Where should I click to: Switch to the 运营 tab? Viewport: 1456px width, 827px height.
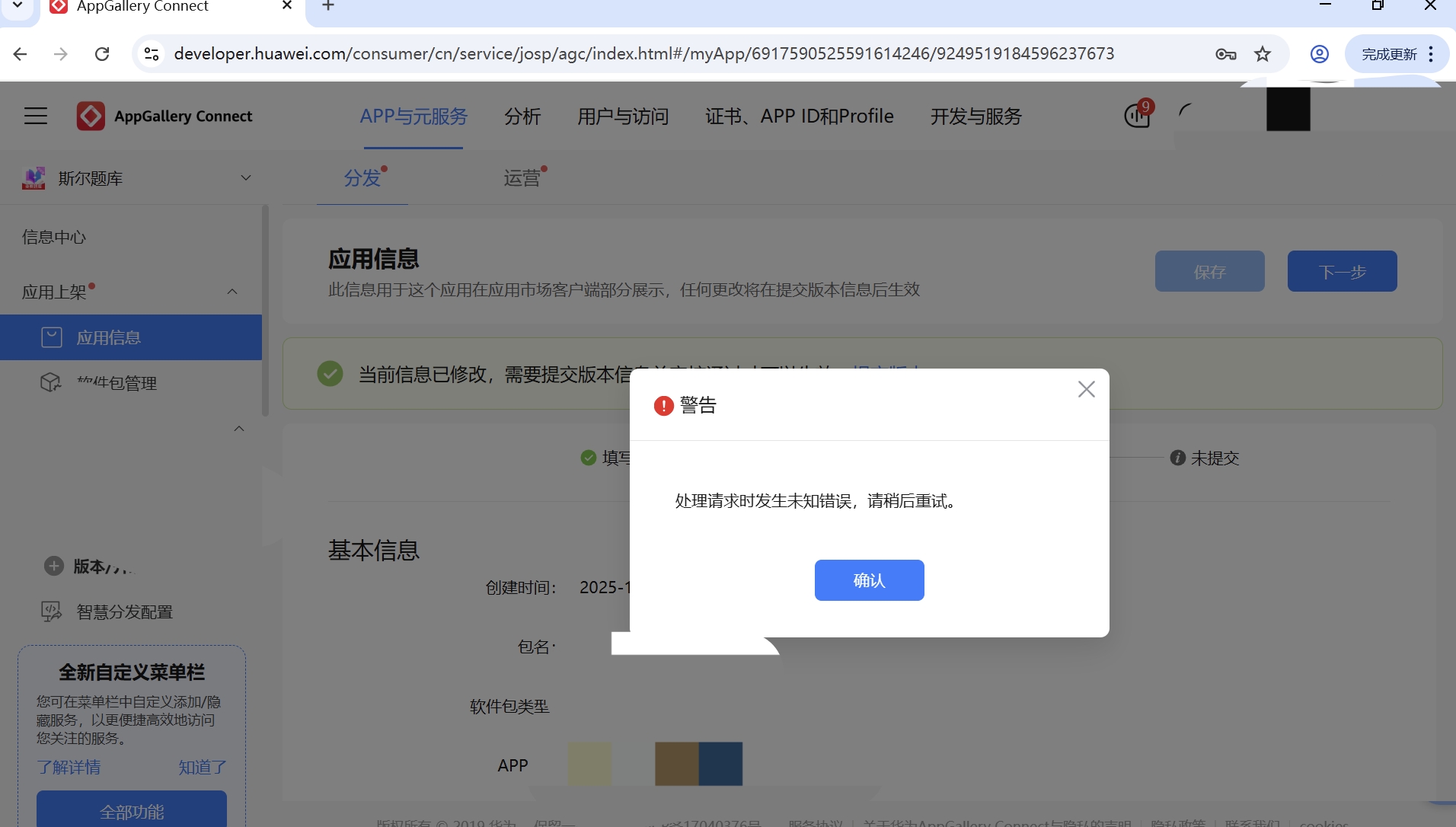point(522,178)
